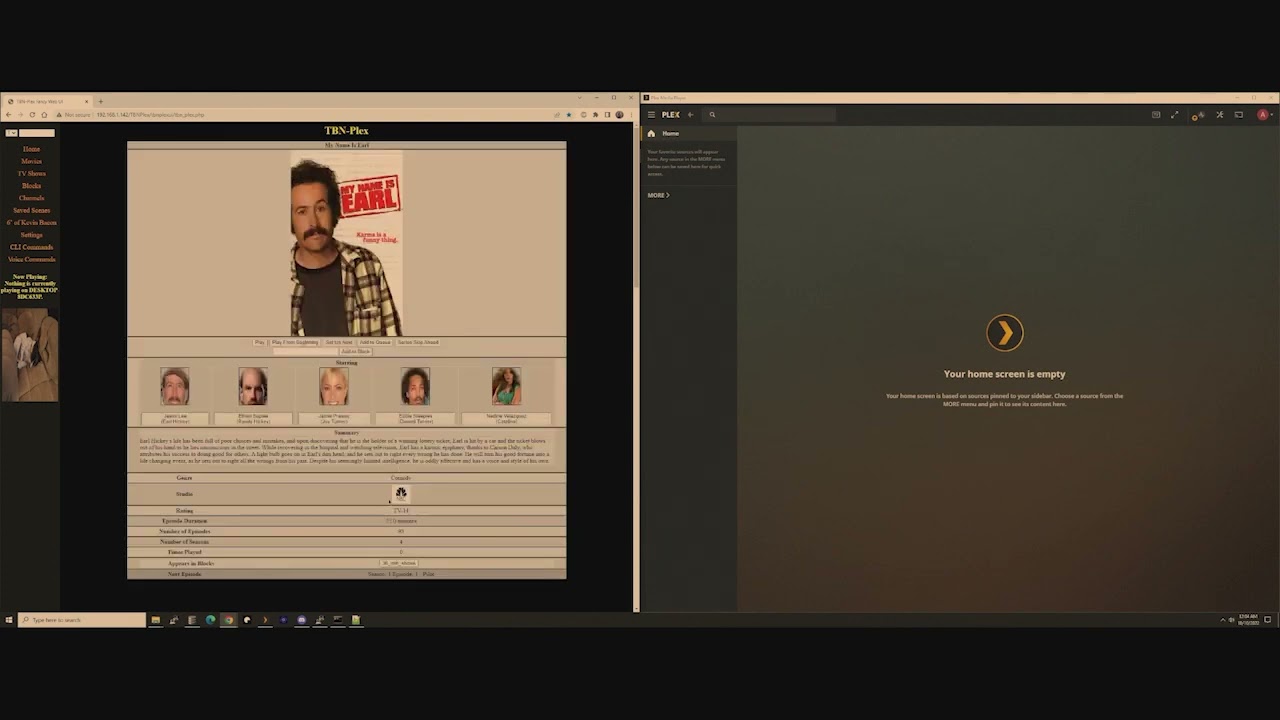Open Microsoft Edge from the taskbar

click(210, 620)
